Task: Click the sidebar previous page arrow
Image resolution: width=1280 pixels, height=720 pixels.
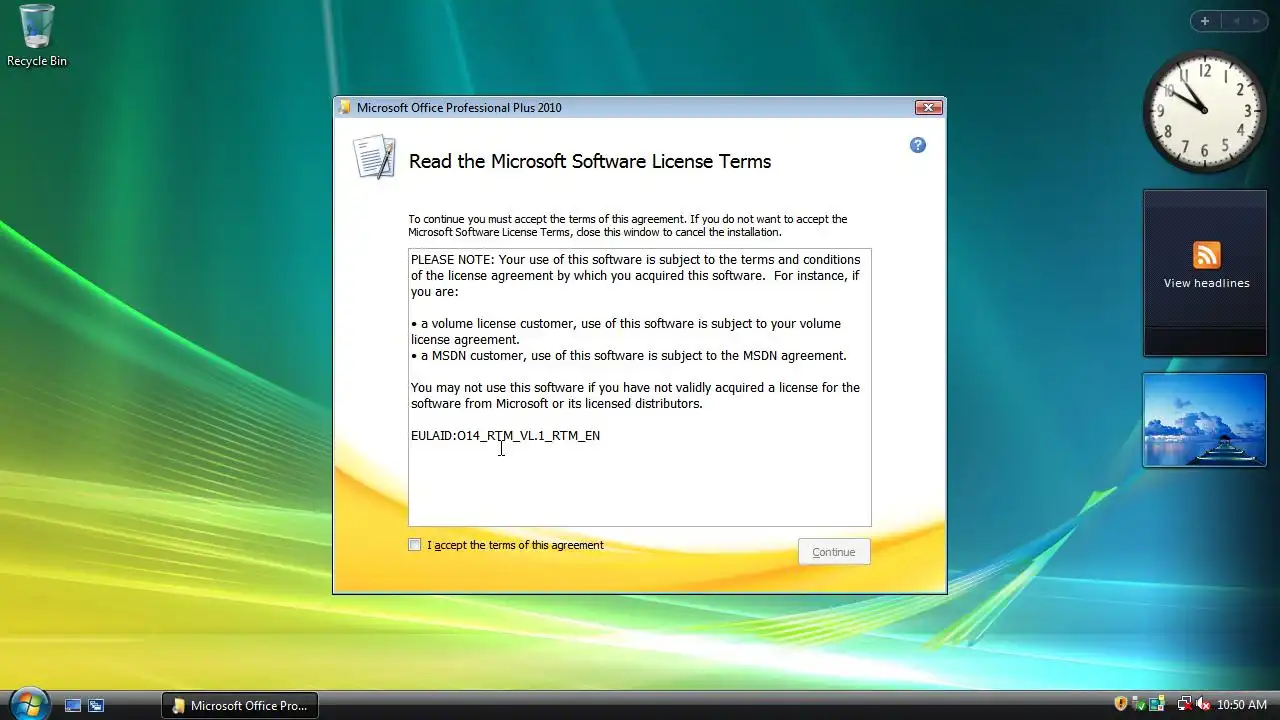Action: click(x=1236, y=21)
